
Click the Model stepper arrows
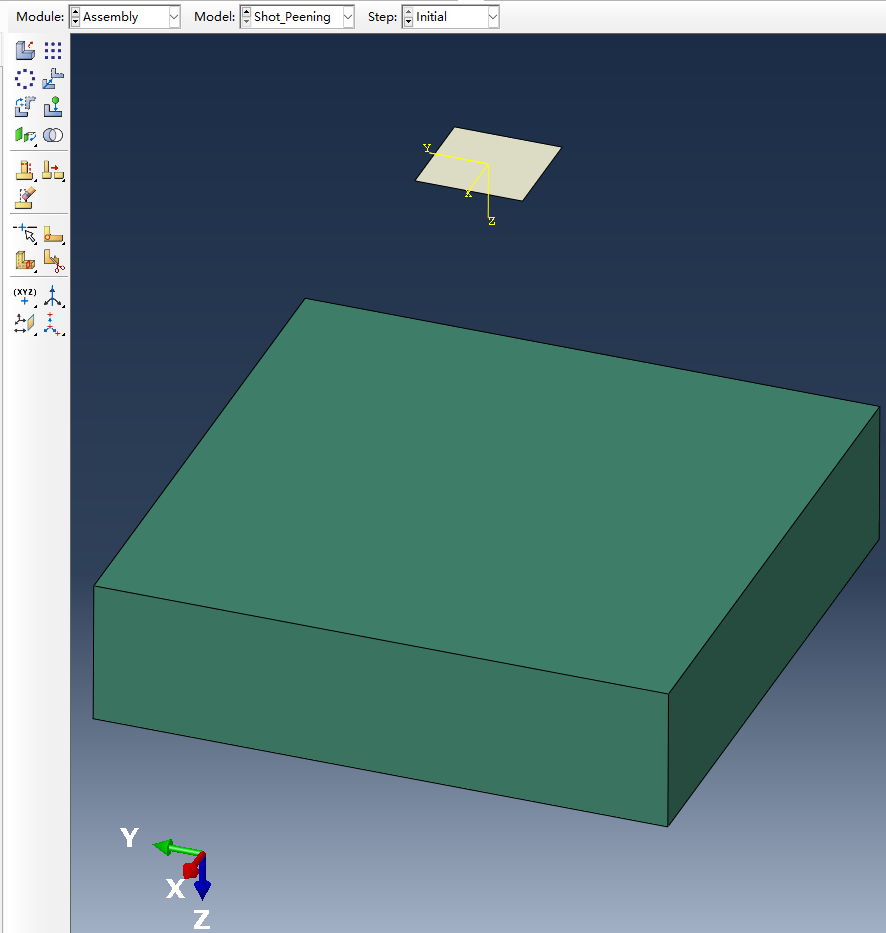tap(246, 17)
